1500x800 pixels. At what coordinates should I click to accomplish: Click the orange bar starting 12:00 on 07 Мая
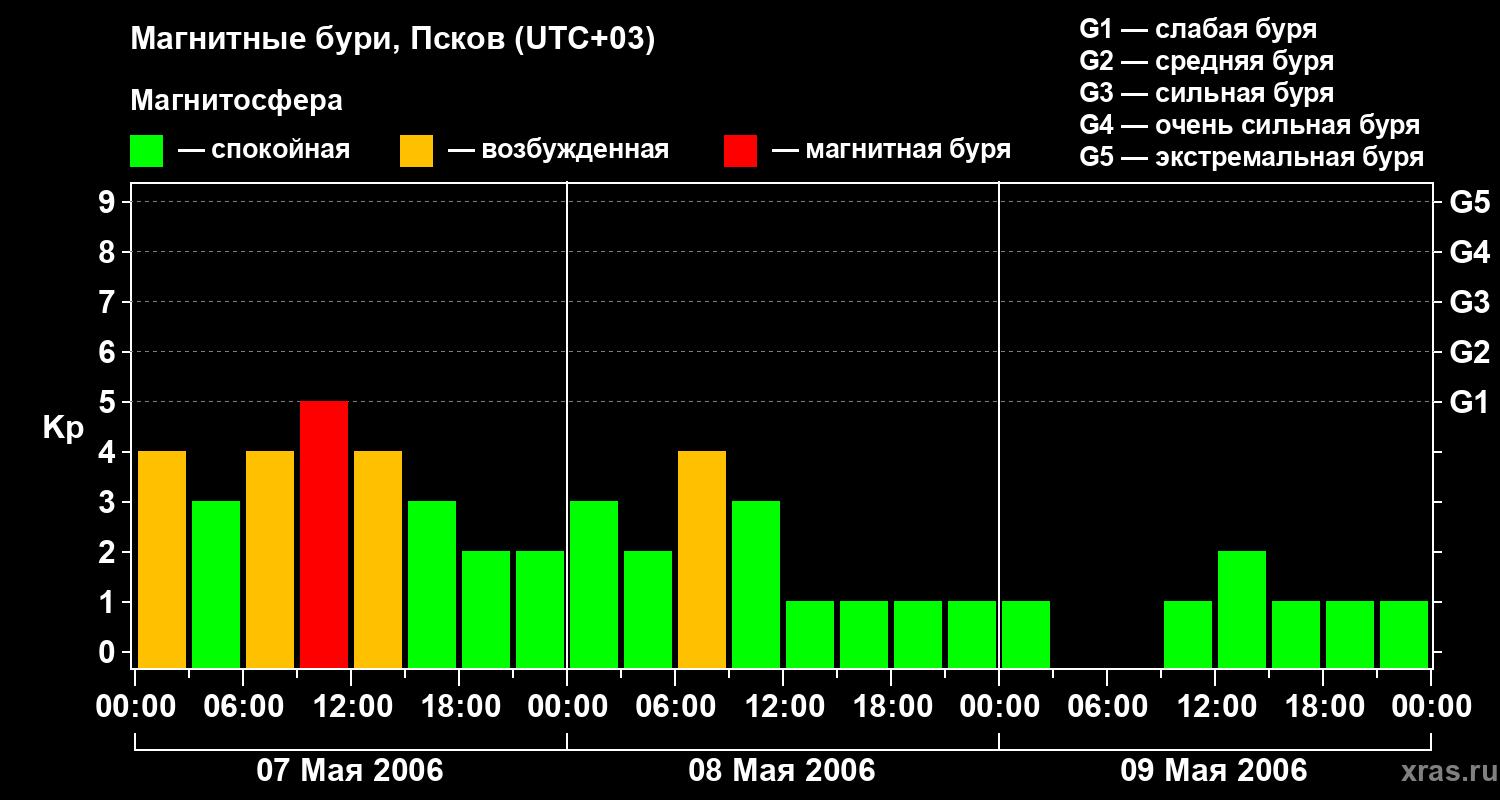click(x=378, y=560)
